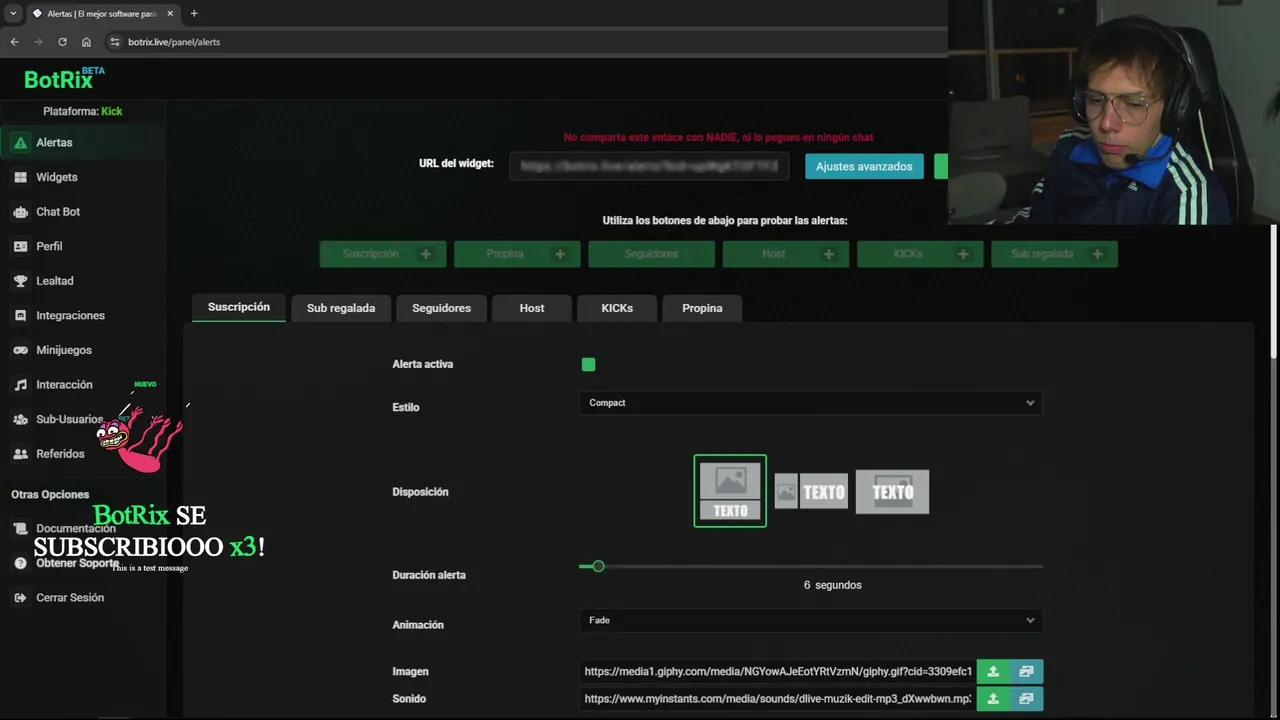Click the site info icon in address bar
This screenshot has width=1280, height=720.
point(114,42)
